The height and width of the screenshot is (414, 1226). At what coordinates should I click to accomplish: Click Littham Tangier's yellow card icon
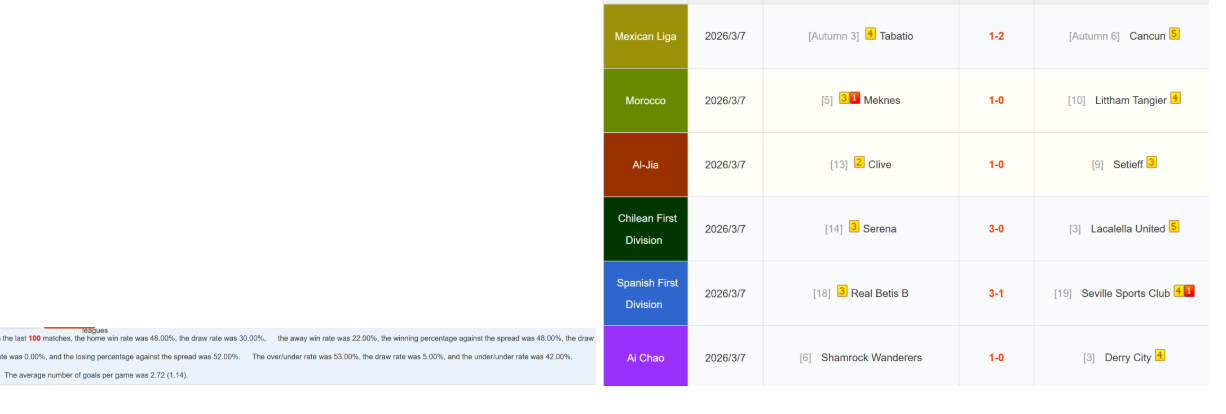point(1175,98)
